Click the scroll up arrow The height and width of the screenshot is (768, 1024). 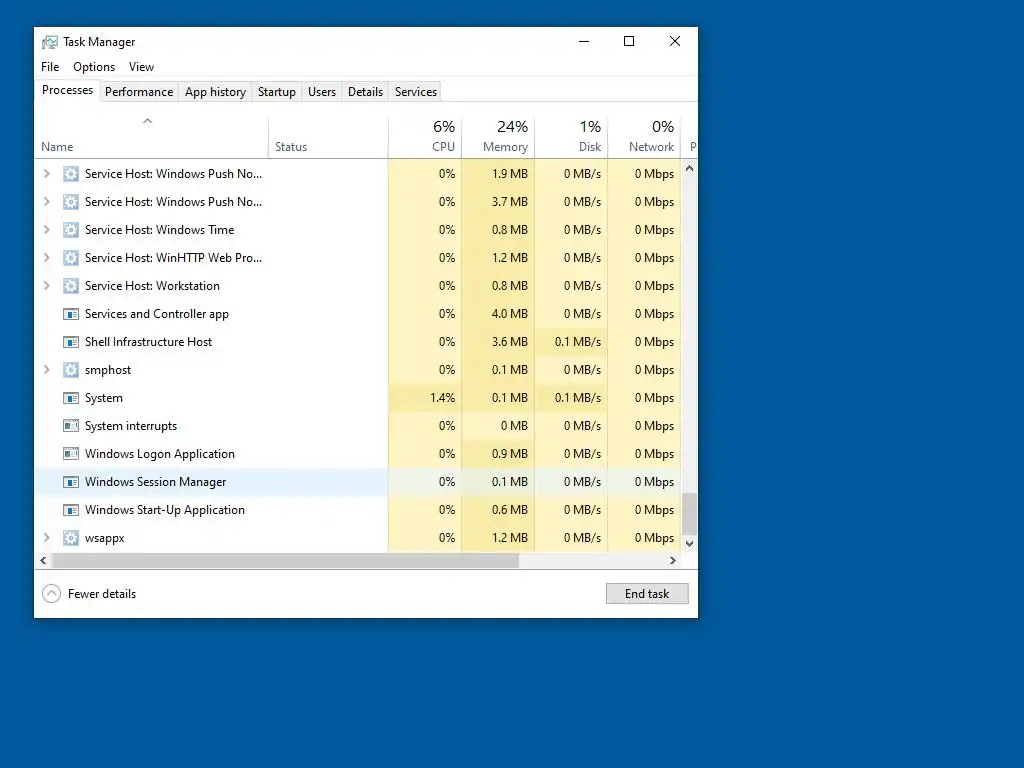point(689,168)
